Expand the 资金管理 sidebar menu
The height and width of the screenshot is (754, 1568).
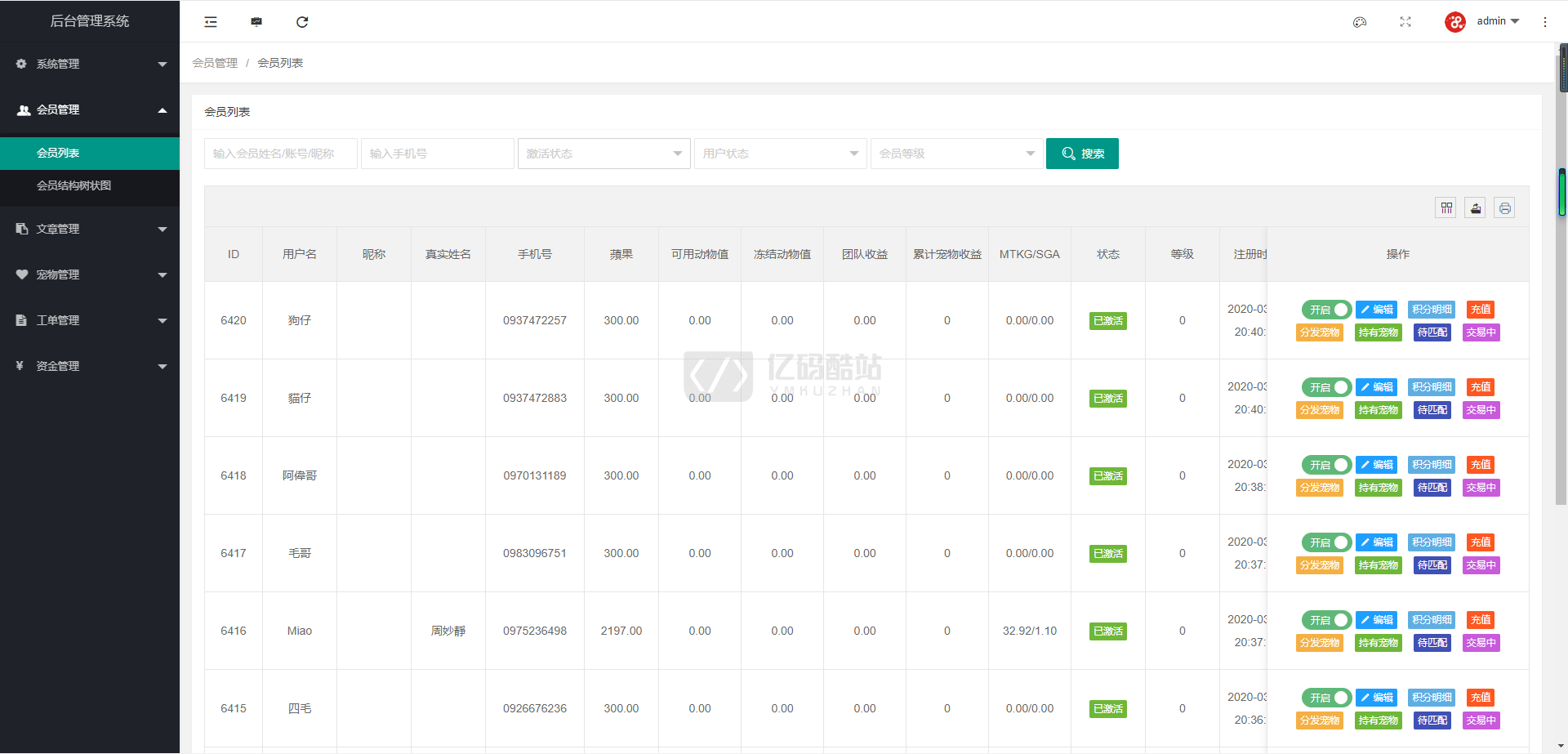[90, 366]
